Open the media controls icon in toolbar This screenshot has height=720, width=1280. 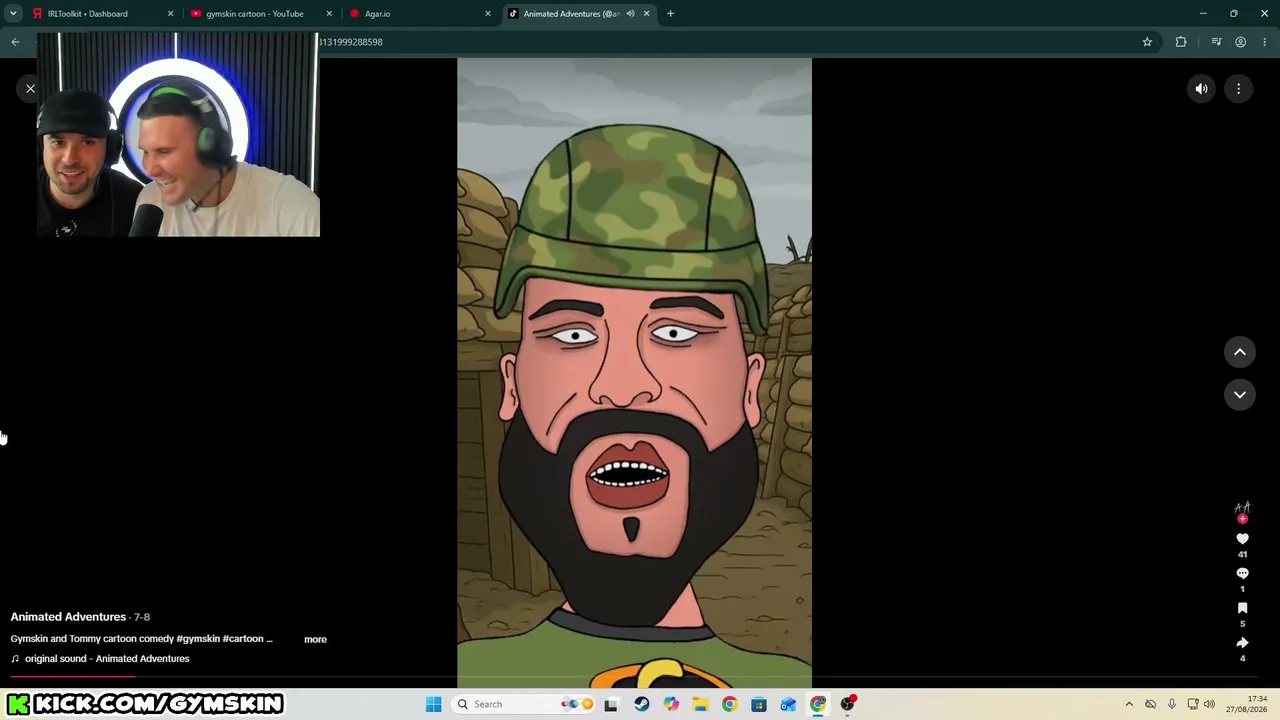click(x=1216, y=42)
